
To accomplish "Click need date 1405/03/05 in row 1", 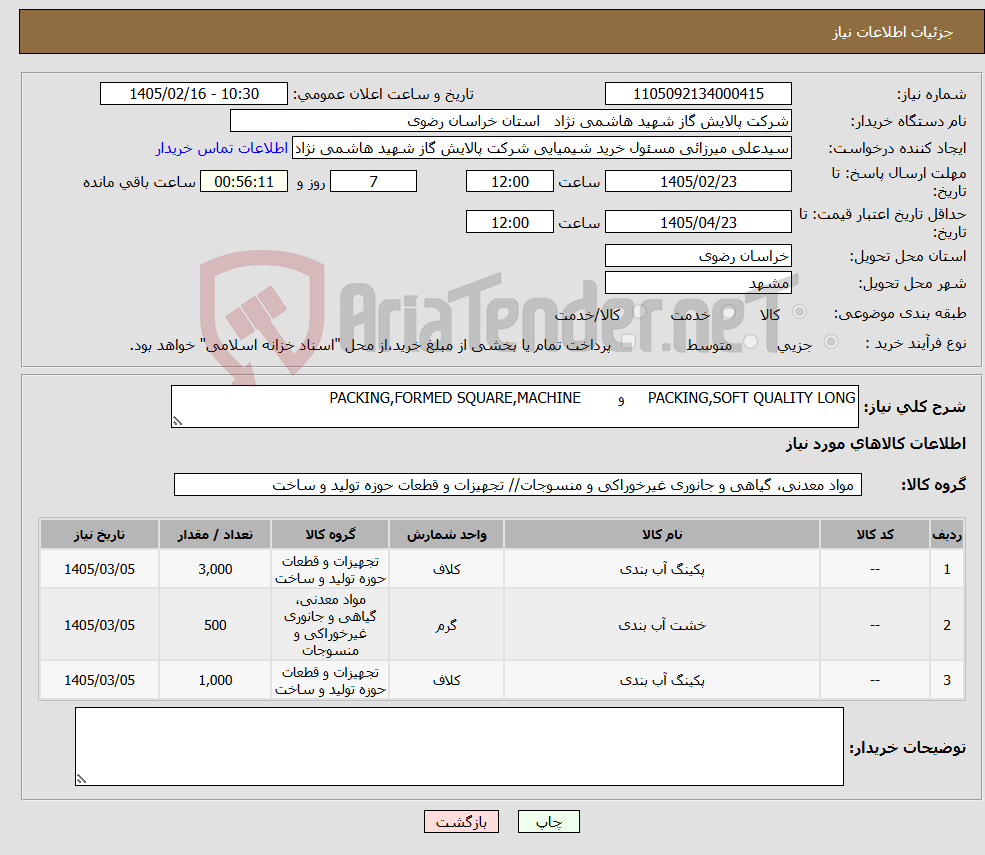I will tap(99, 569).
